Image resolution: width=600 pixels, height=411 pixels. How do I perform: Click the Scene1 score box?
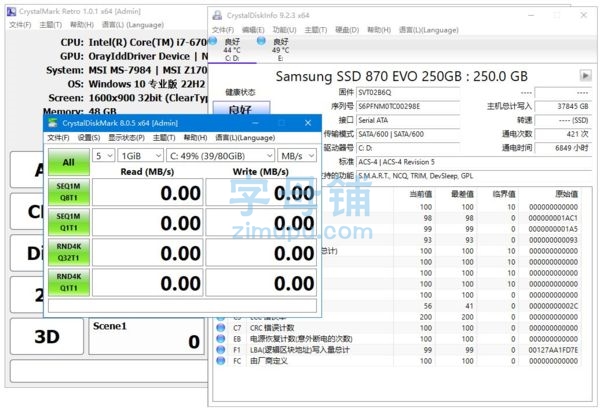[x=147, y=337]
